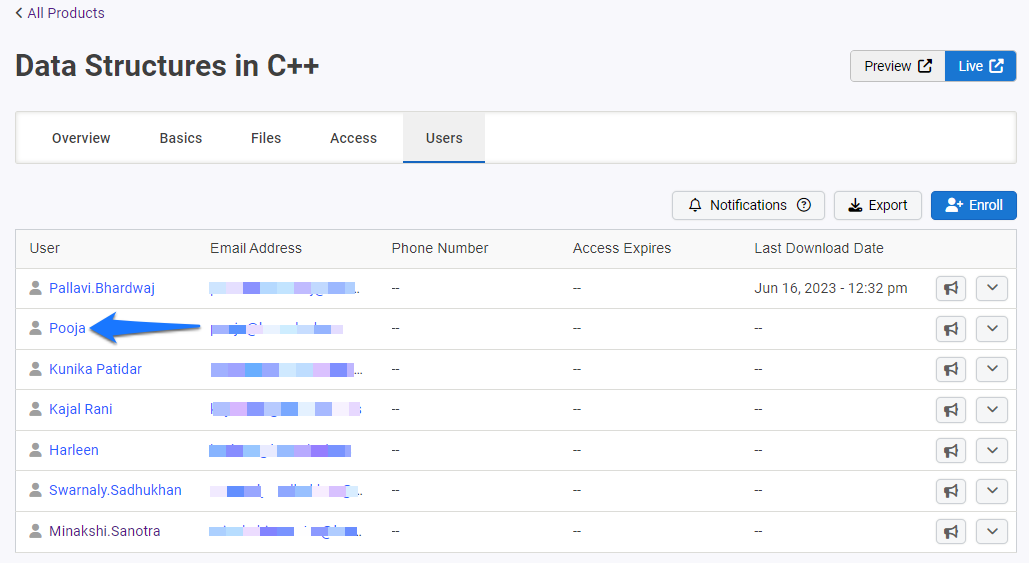This screenshot has width=1029, height=563.
Task: Go back to All Products
Action: click(60, 13)
